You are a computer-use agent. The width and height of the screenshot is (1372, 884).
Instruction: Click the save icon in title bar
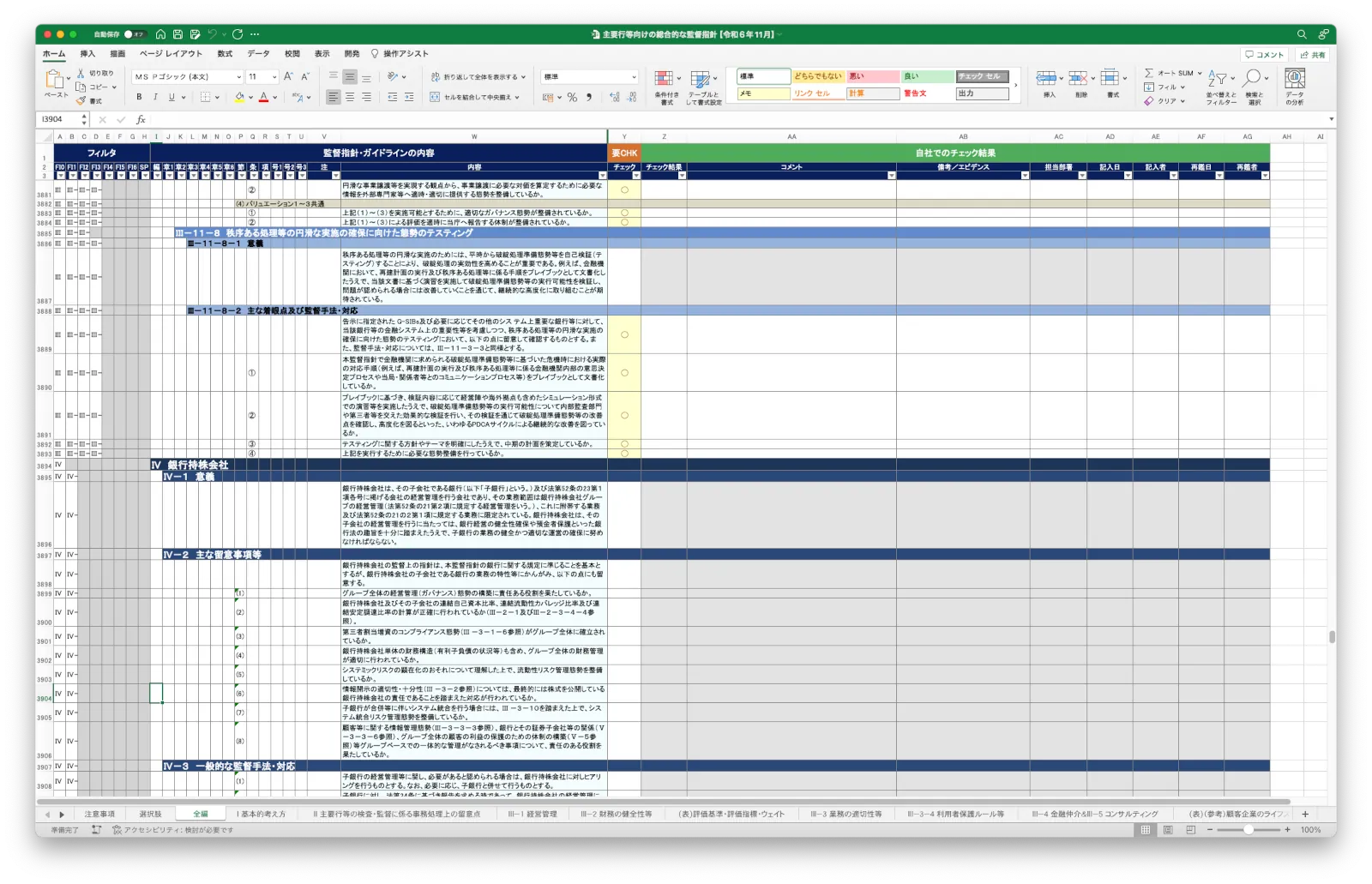click(x=178, y=34)
